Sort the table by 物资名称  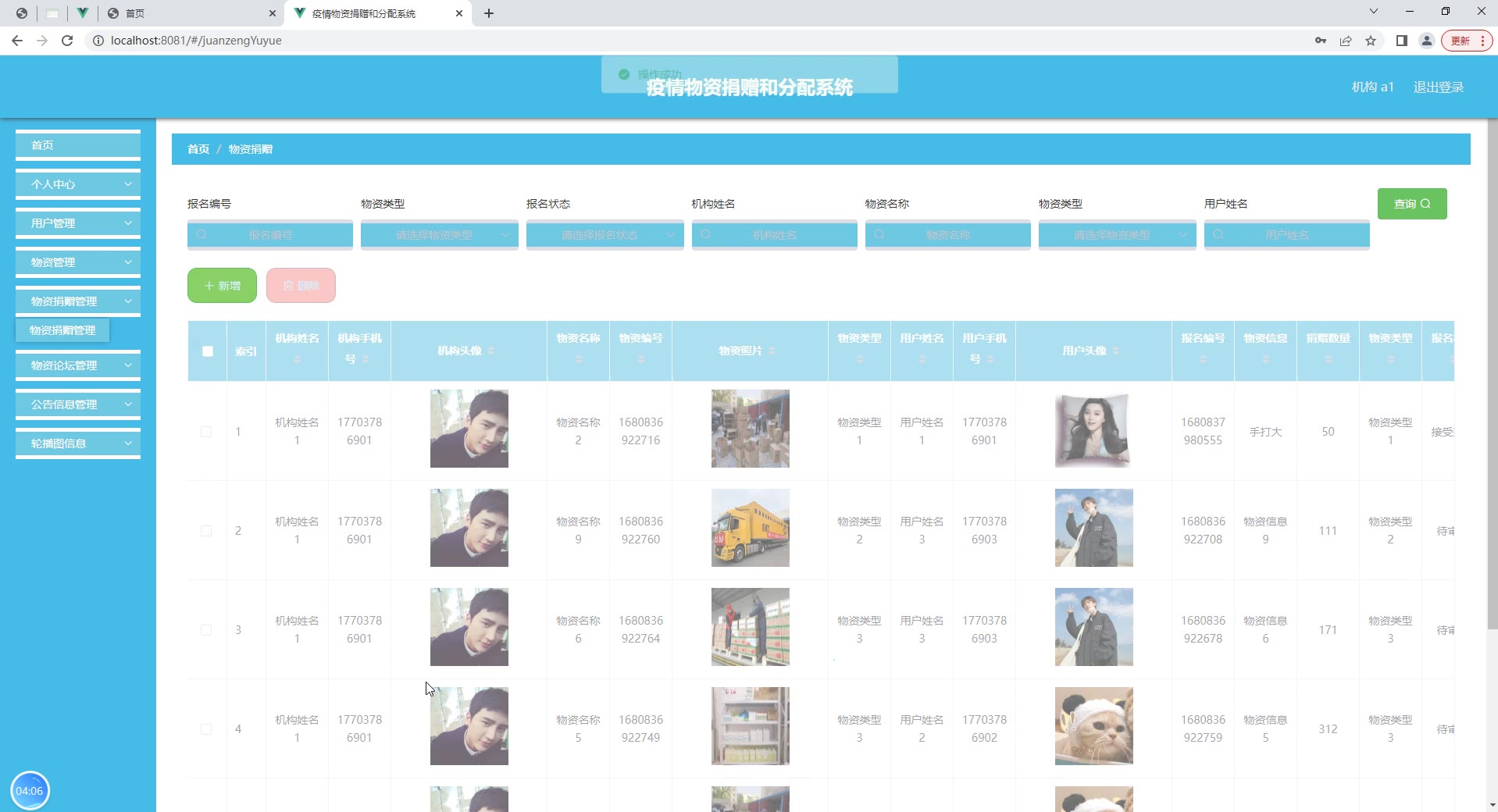click(578, 359)
